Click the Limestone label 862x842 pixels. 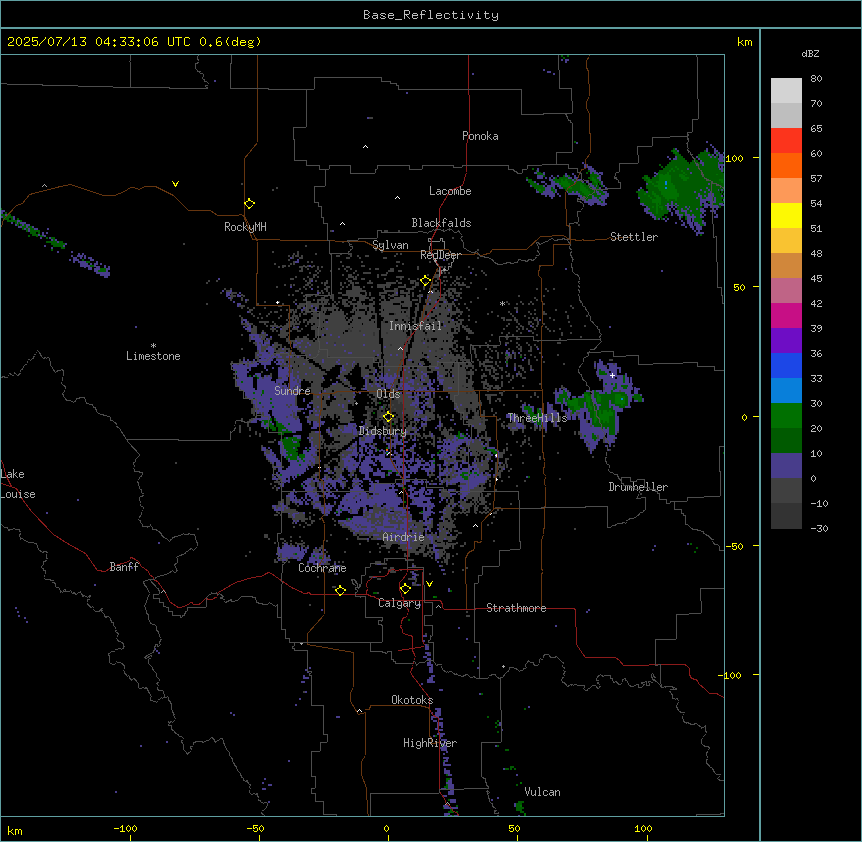(x=153, y=356)
